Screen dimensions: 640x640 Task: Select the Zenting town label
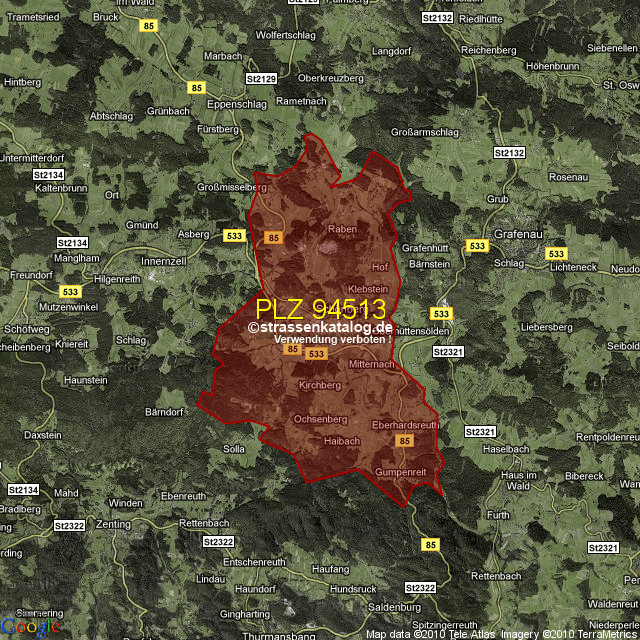(116, 523)
